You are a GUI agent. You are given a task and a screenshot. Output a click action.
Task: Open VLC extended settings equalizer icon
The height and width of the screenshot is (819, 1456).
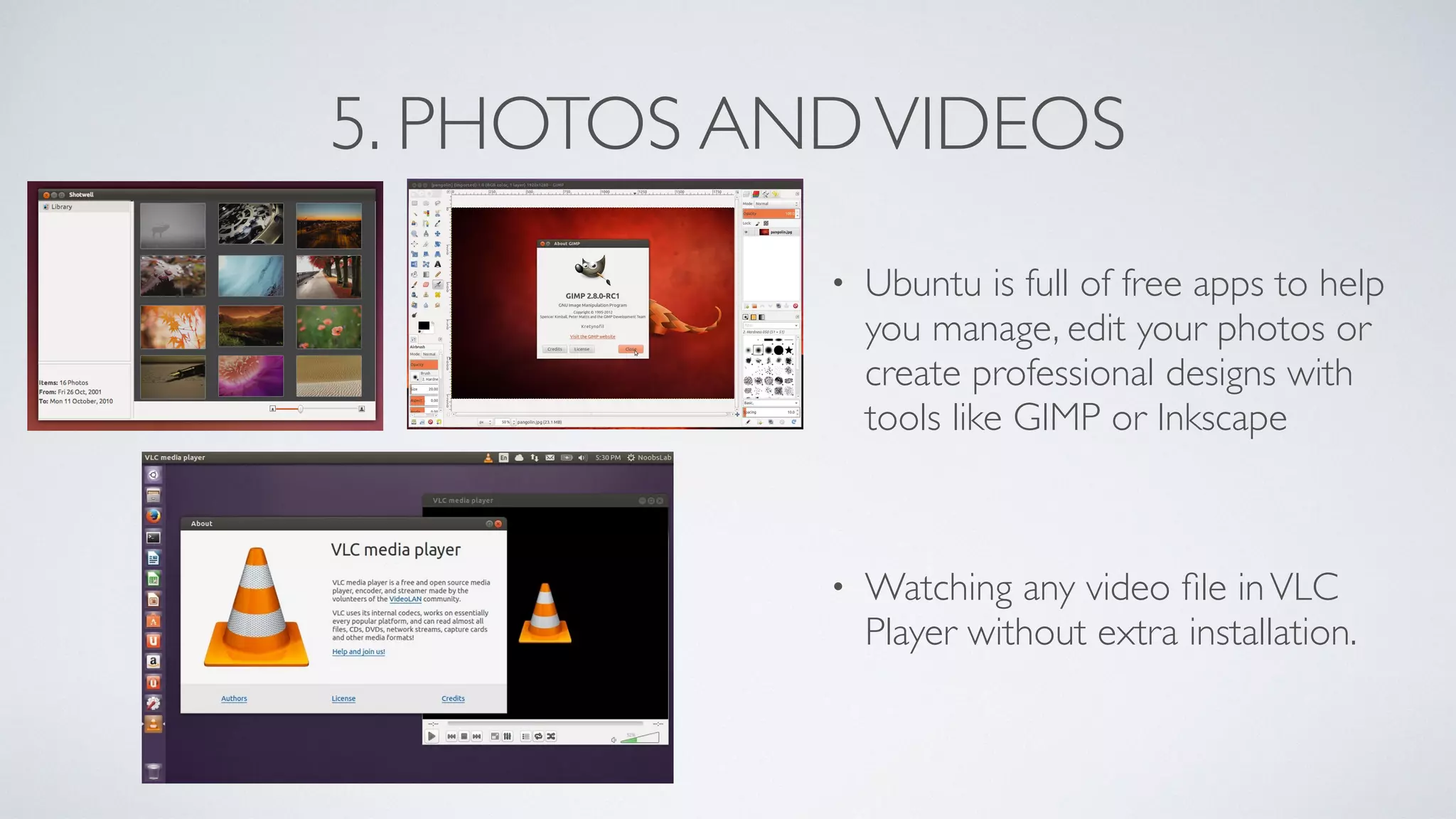[508, 737]
